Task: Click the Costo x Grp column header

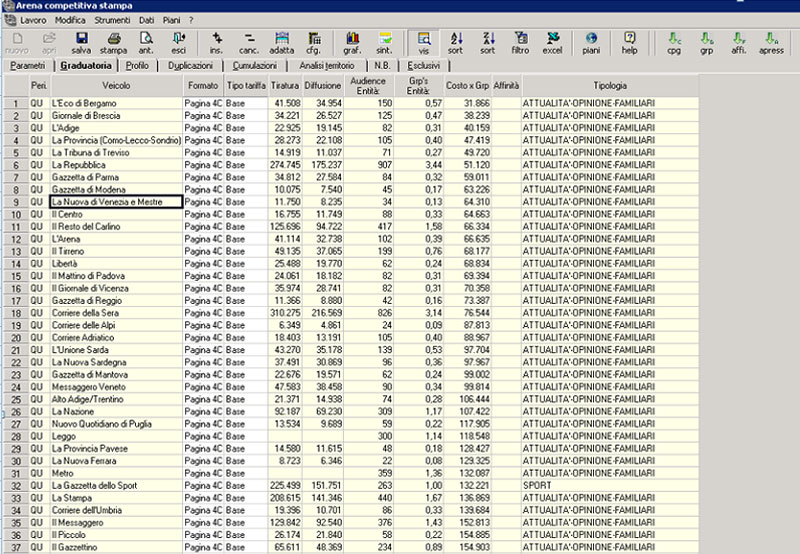Action: [467, 86]
